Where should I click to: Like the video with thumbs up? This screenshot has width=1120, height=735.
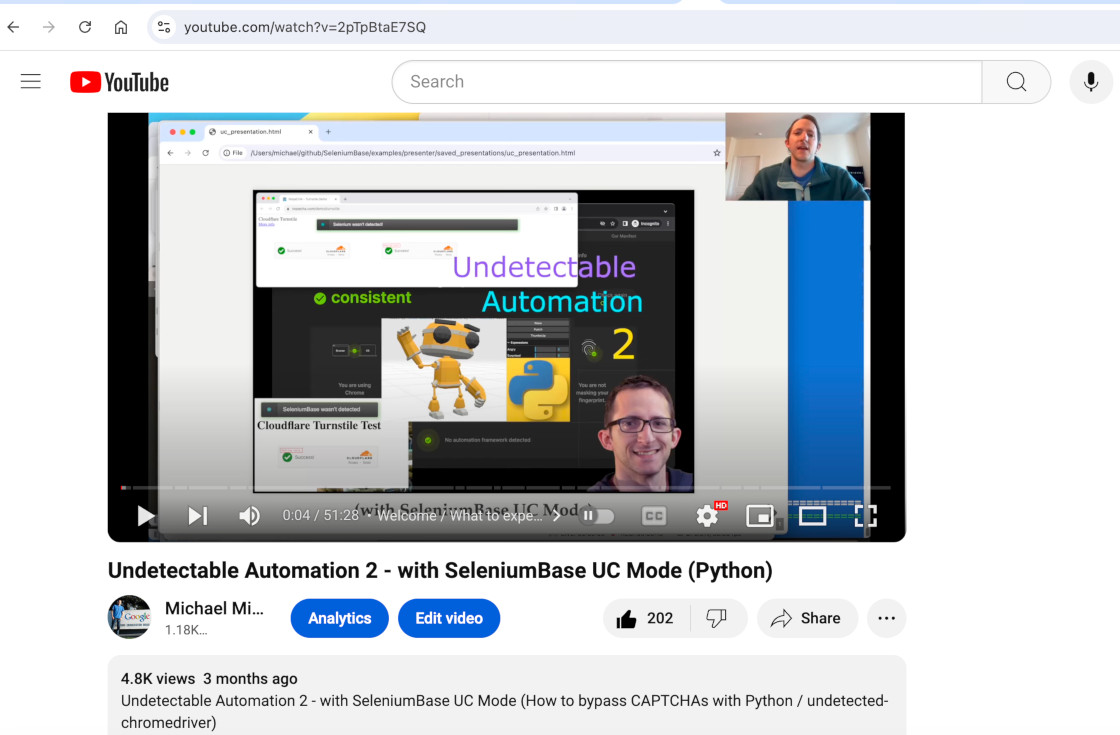646,619
